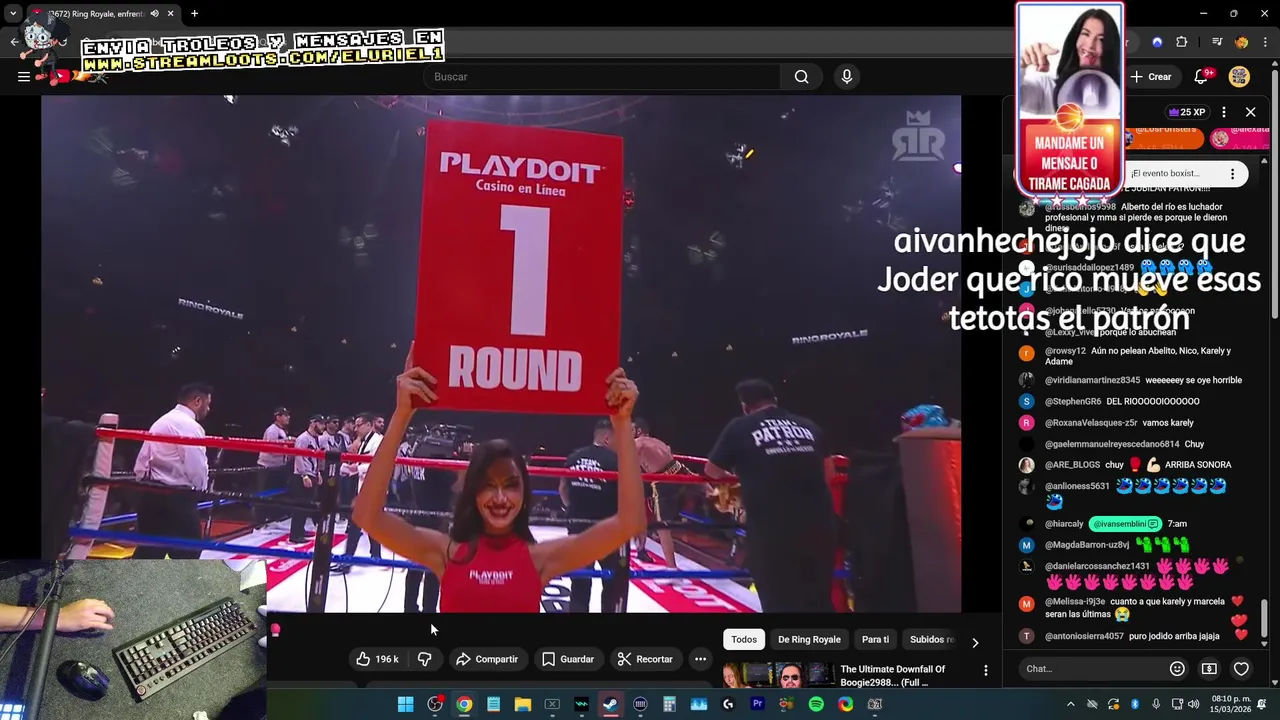This screenshot has width=1280, height=720.
Task: Open the YouTube hamburger guide menu
Action: tap(24, 77)
